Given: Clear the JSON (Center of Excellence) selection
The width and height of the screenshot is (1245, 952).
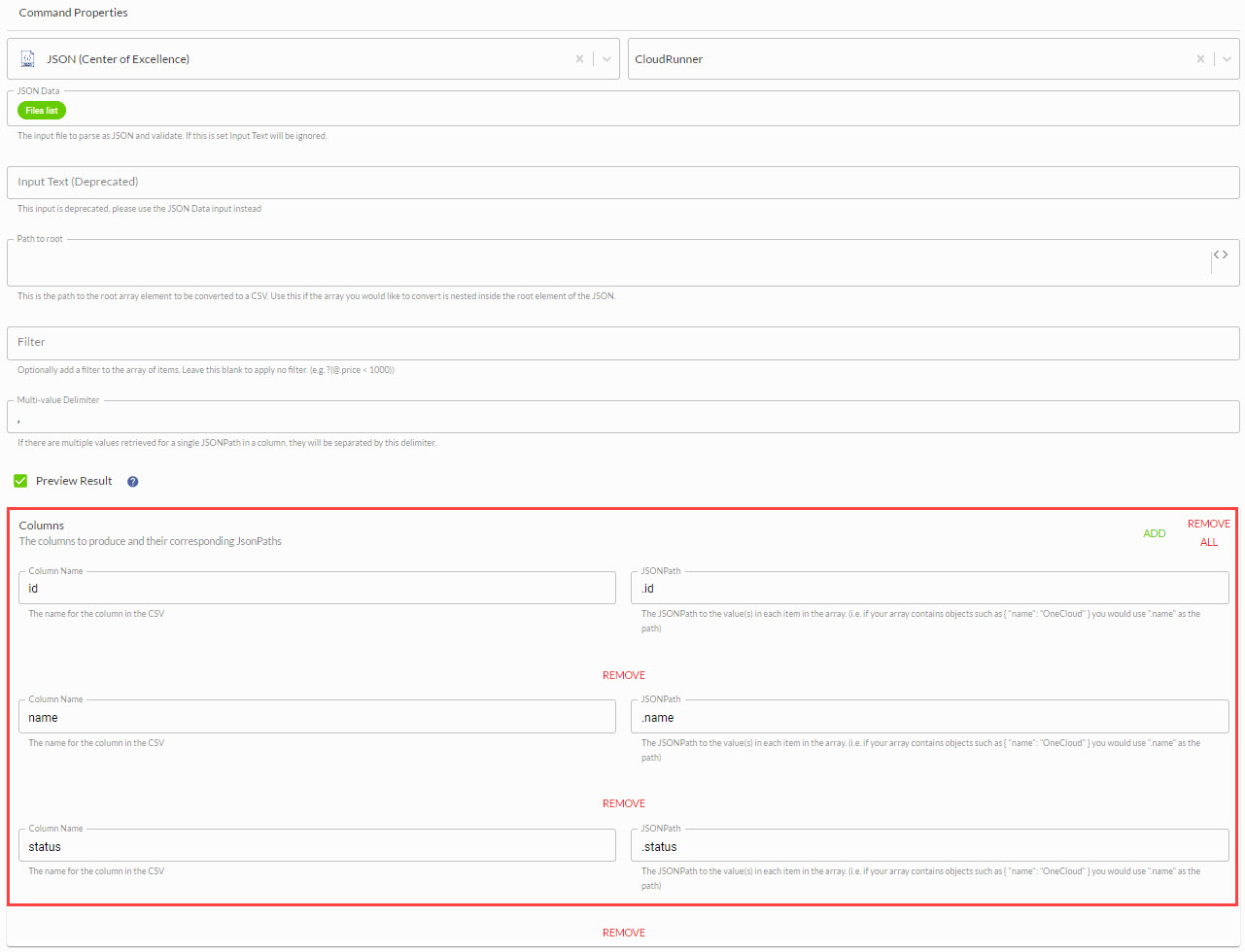Looking at the screenshot, I should tap(579, 59).
